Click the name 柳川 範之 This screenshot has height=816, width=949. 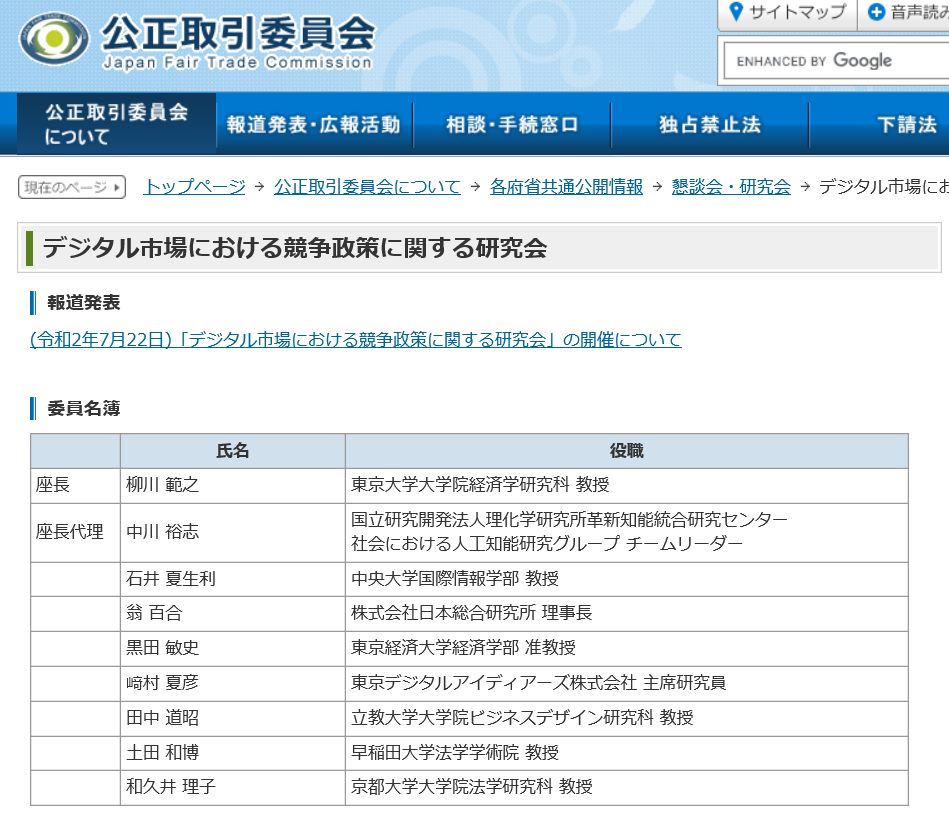[162, 485]
